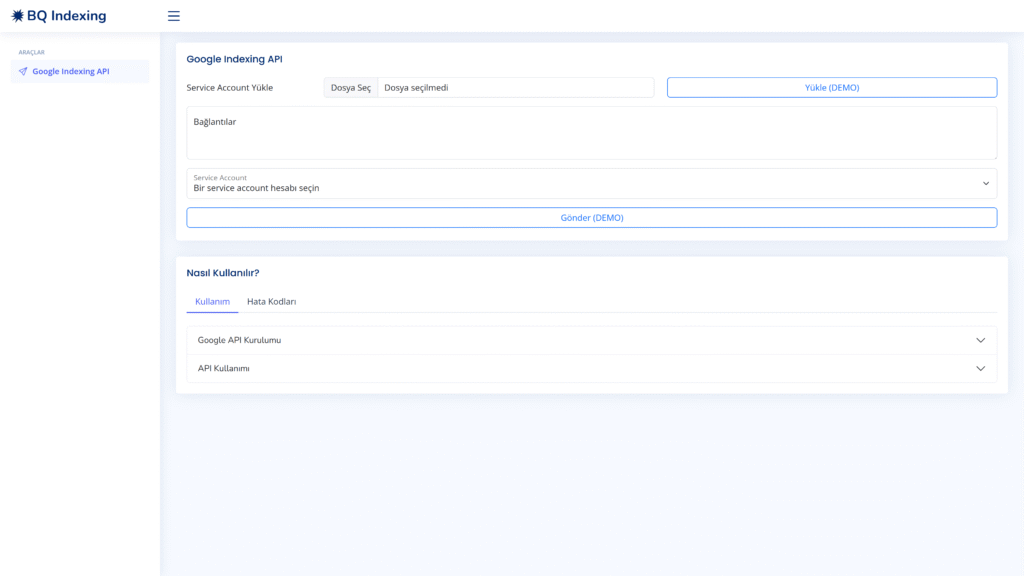Open the Service Account dropdown
Screen dimensions: 1024x576
pos(592,184)
